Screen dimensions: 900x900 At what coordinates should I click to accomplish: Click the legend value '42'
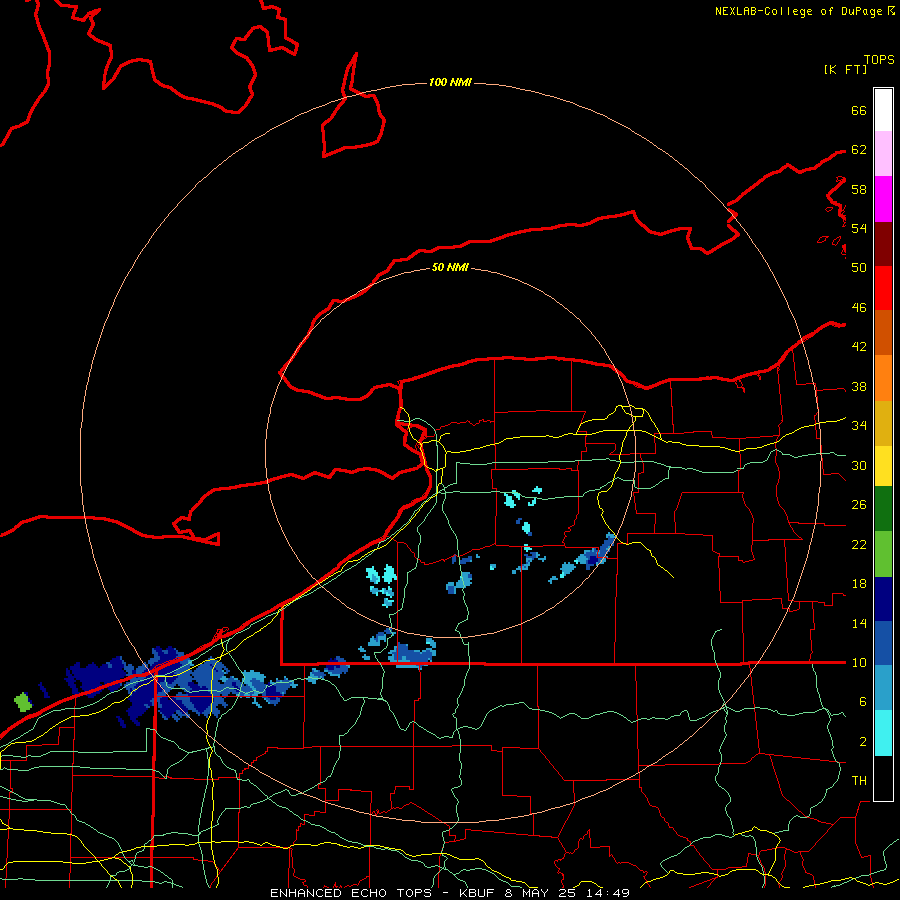coord(859,347)
